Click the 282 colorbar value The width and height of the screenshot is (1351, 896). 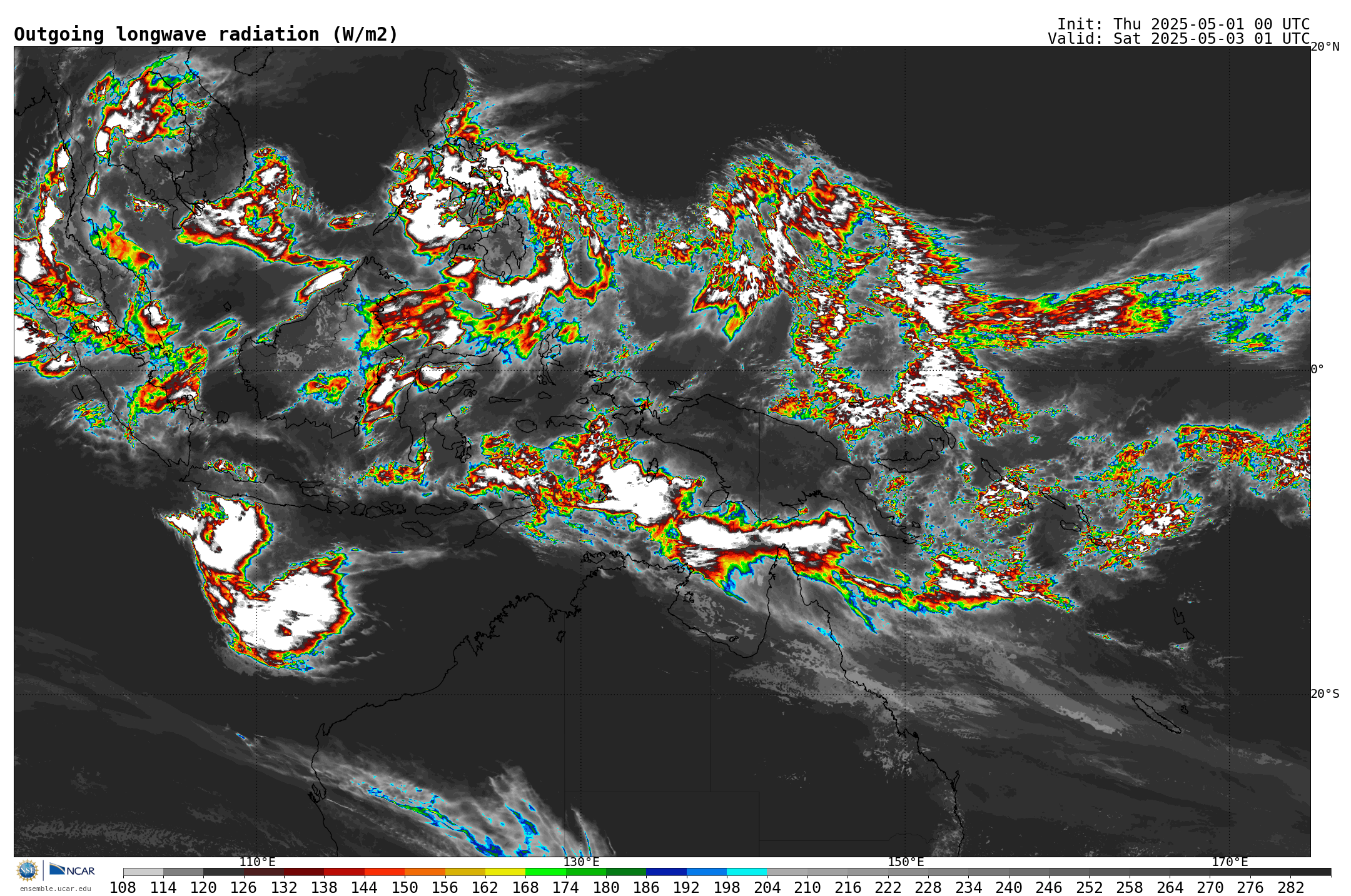[1290, 887]
